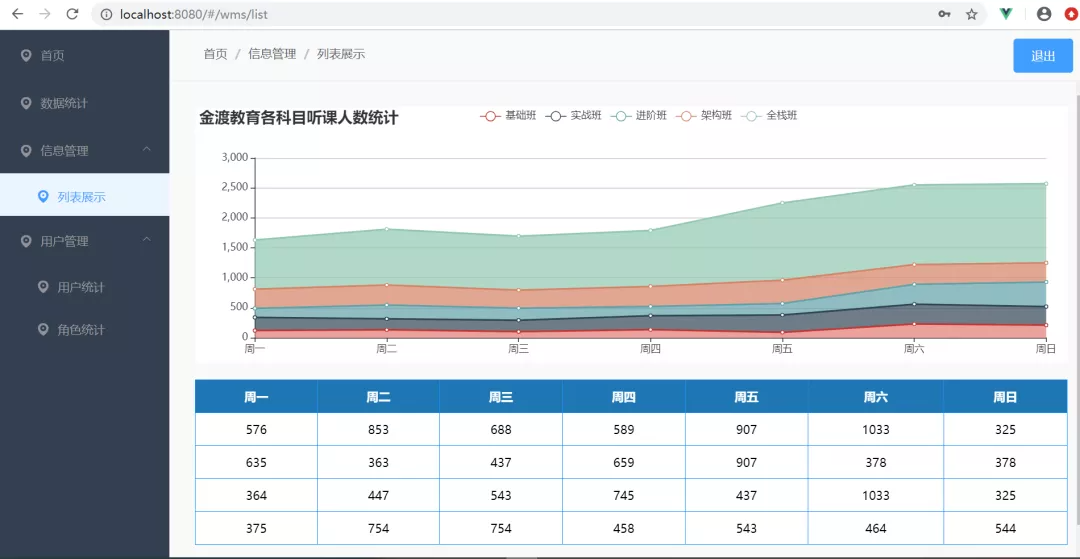This screenshot has width=1080, height=559.
Task: Click the red update arrow icon
Action: pos(1072,14)
